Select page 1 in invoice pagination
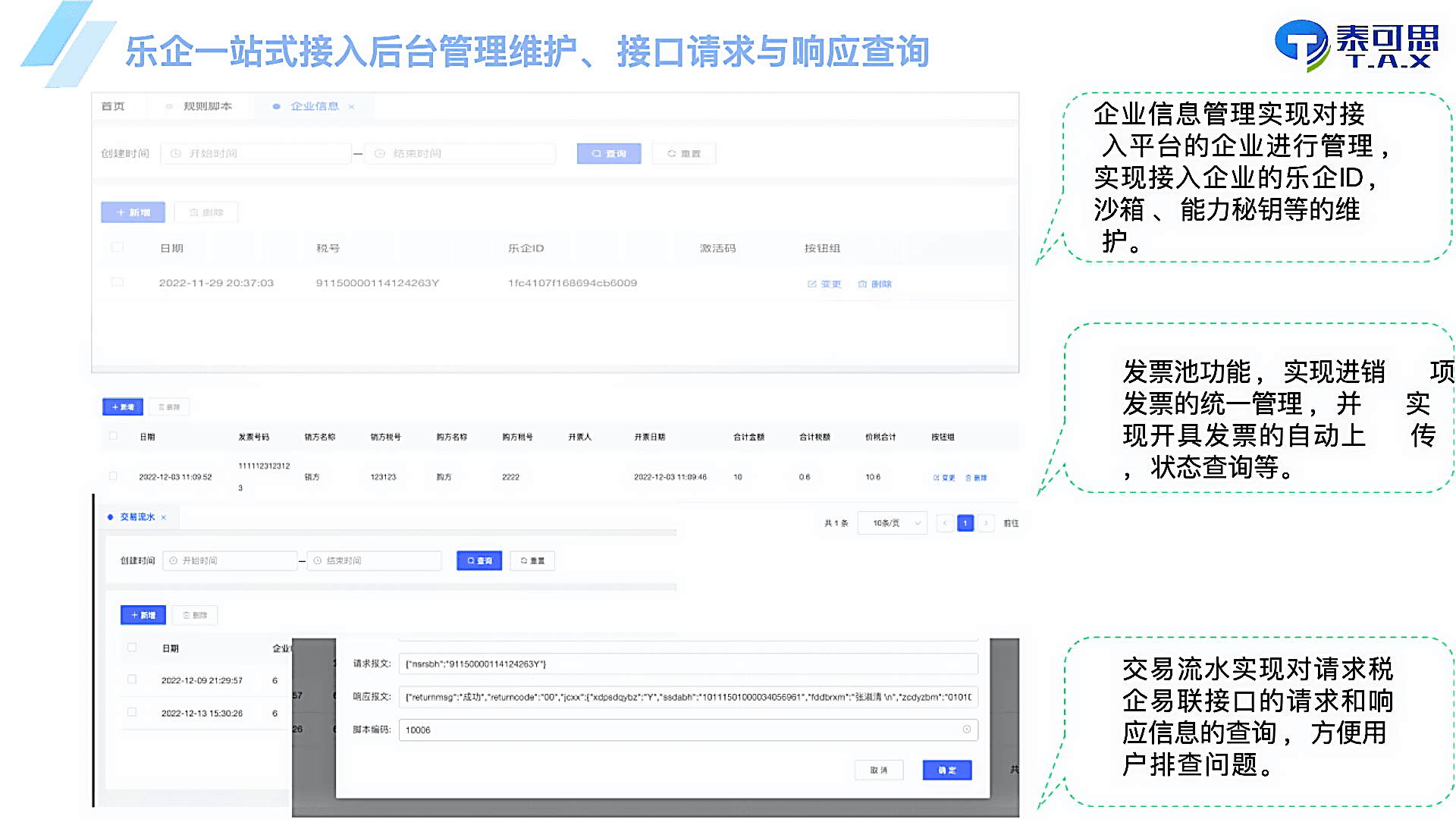1456x819 pixels. coord(965,523)
